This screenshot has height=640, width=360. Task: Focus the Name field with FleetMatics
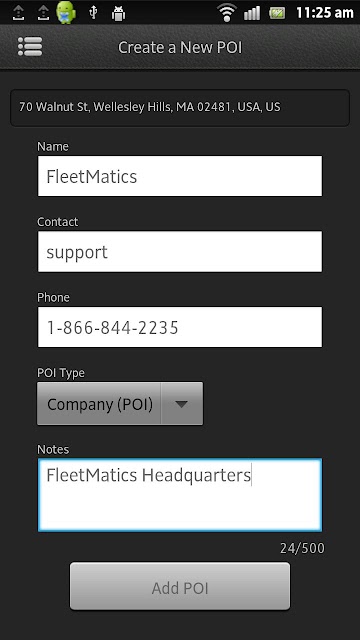pyautogui.click(x=180, y=176)
